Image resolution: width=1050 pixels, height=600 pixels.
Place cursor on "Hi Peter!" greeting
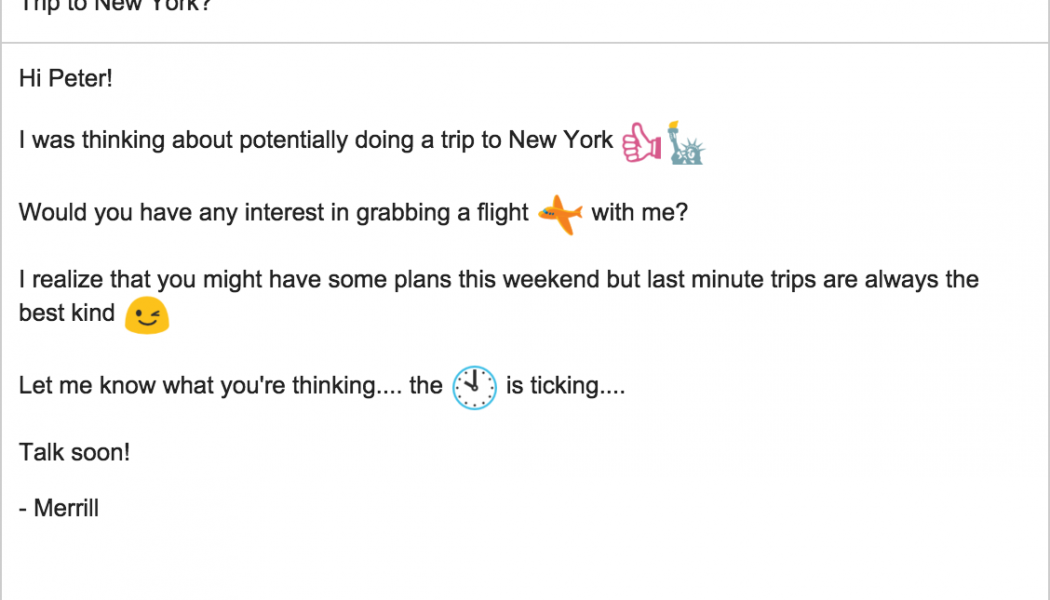click(66, 78)
